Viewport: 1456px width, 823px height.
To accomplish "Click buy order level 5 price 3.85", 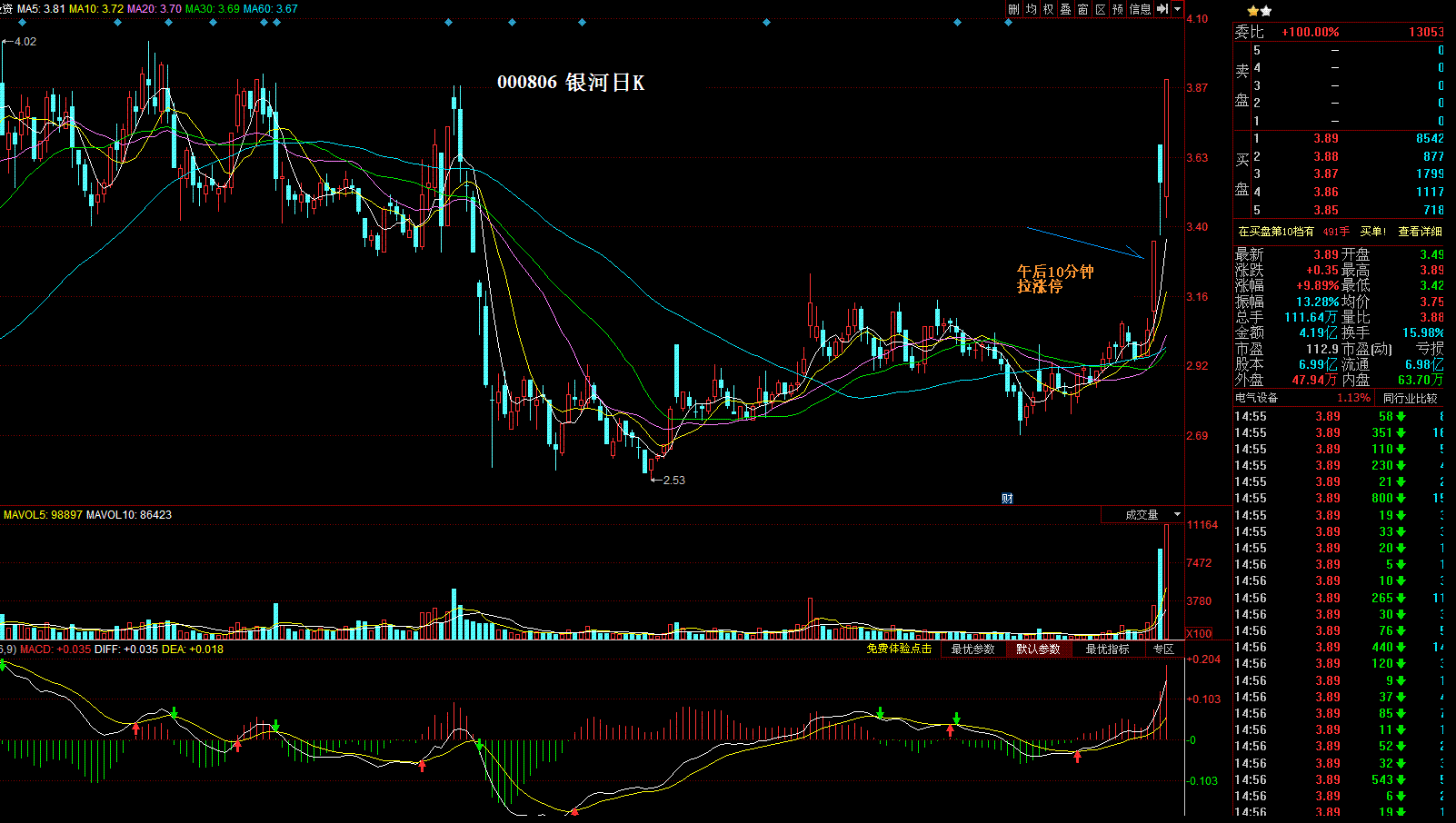I will click(x=1326, y=210).
